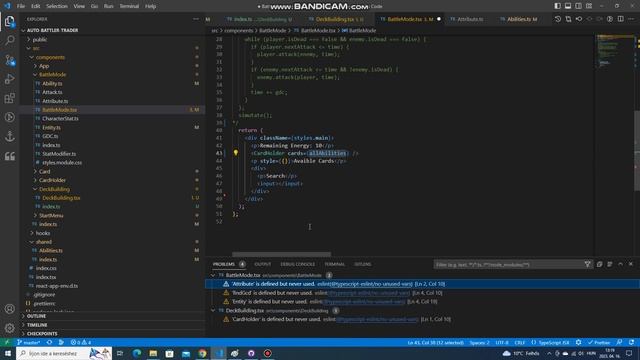Switch to the Attribute.ts editor tab
Image resolution: width=640 pixels, height=360 pixels.
[470, 19]
